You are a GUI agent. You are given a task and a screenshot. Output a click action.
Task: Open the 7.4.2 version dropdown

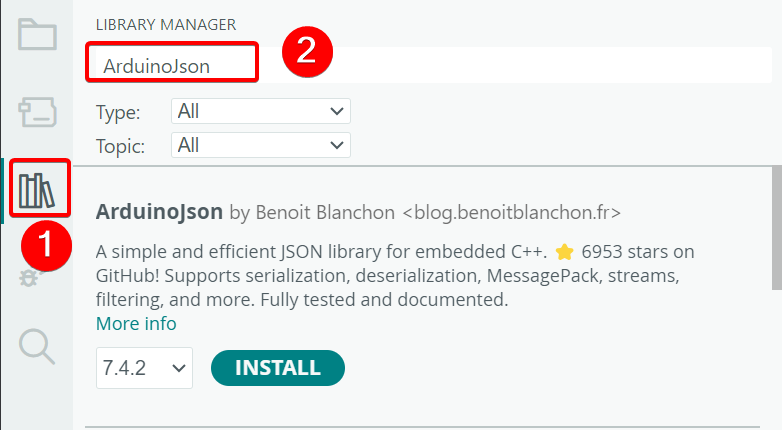144,368
